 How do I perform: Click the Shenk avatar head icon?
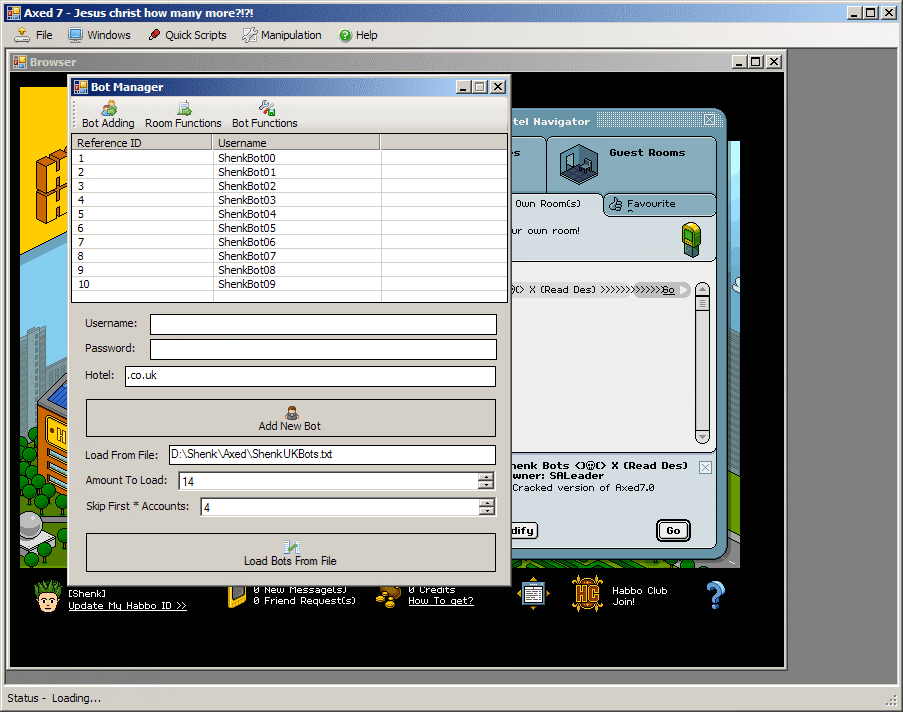(x=48, y=596)
